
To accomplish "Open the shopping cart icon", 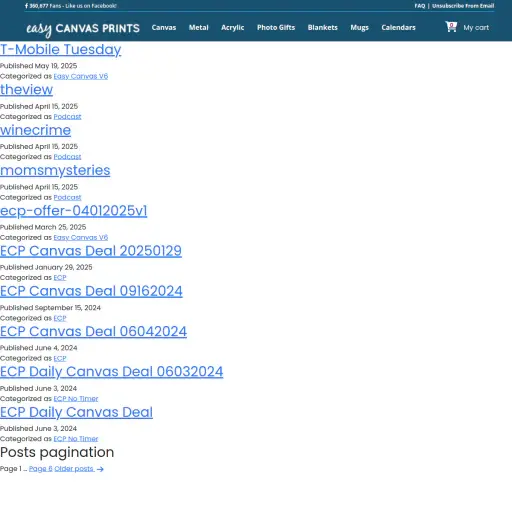I will [451, 27].
